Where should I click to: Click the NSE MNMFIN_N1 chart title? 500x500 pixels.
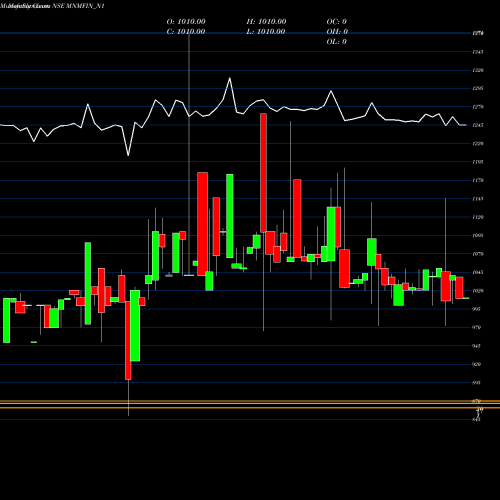(78, 6)
